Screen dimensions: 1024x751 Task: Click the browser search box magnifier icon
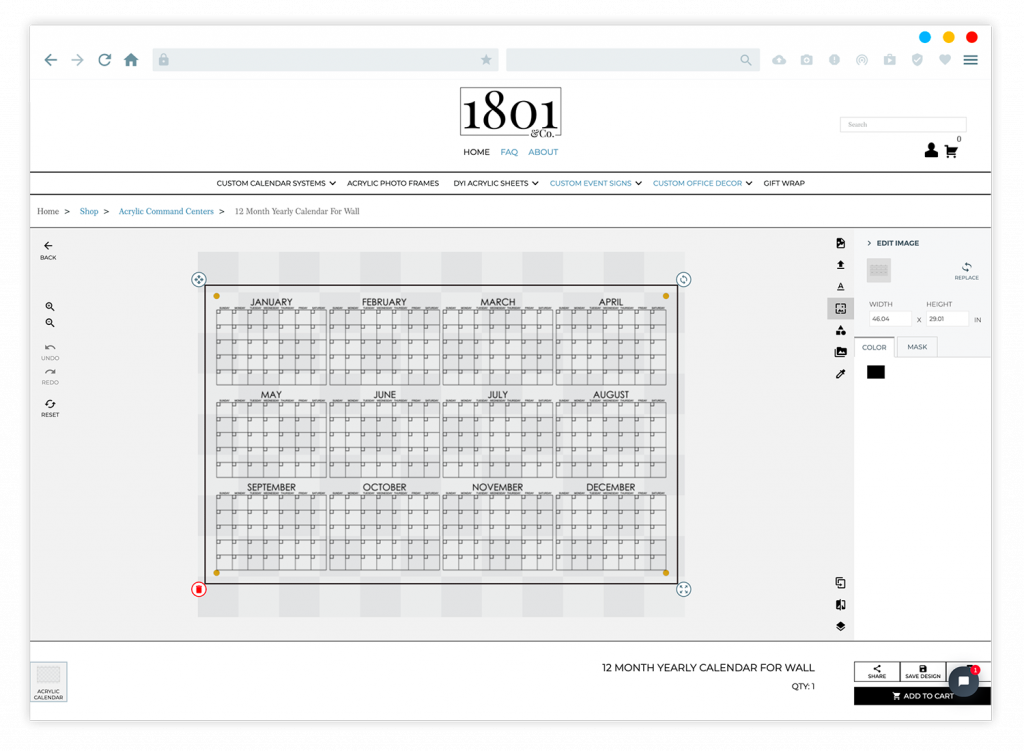tap(745, 60)
